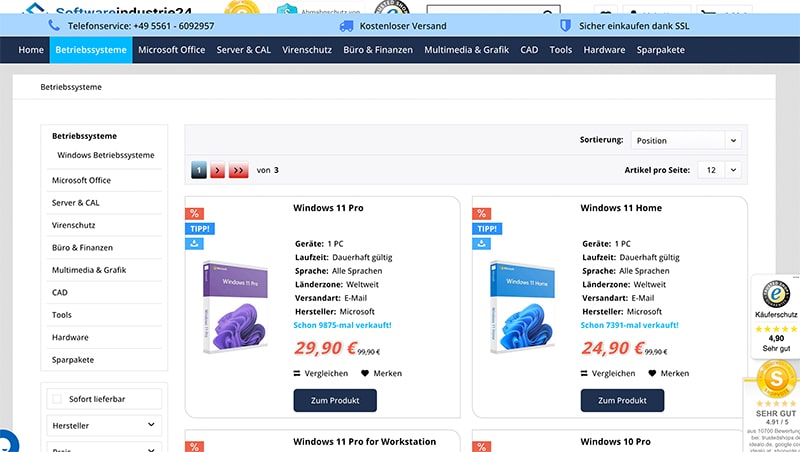Select Server & CAL in sidebar list
Screen dimensions: 800x452
[76, 203]
